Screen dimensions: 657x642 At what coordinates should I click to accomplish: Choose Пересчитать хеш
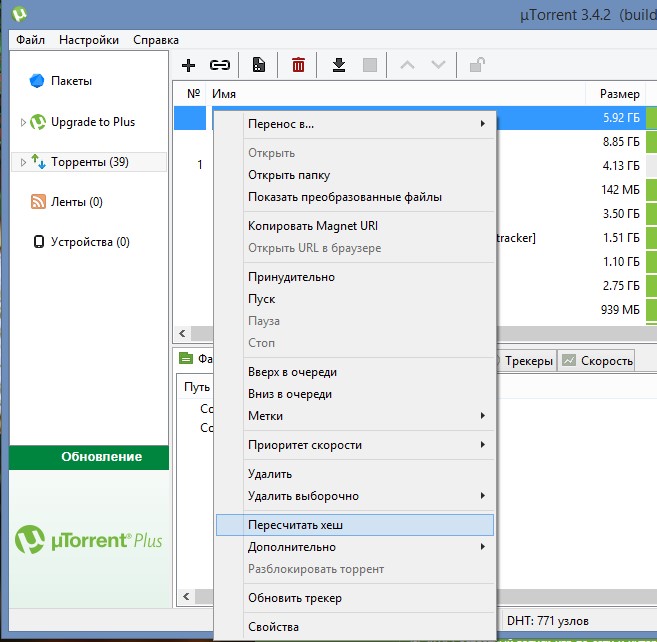pyautogui.click(x=355, y=525)
